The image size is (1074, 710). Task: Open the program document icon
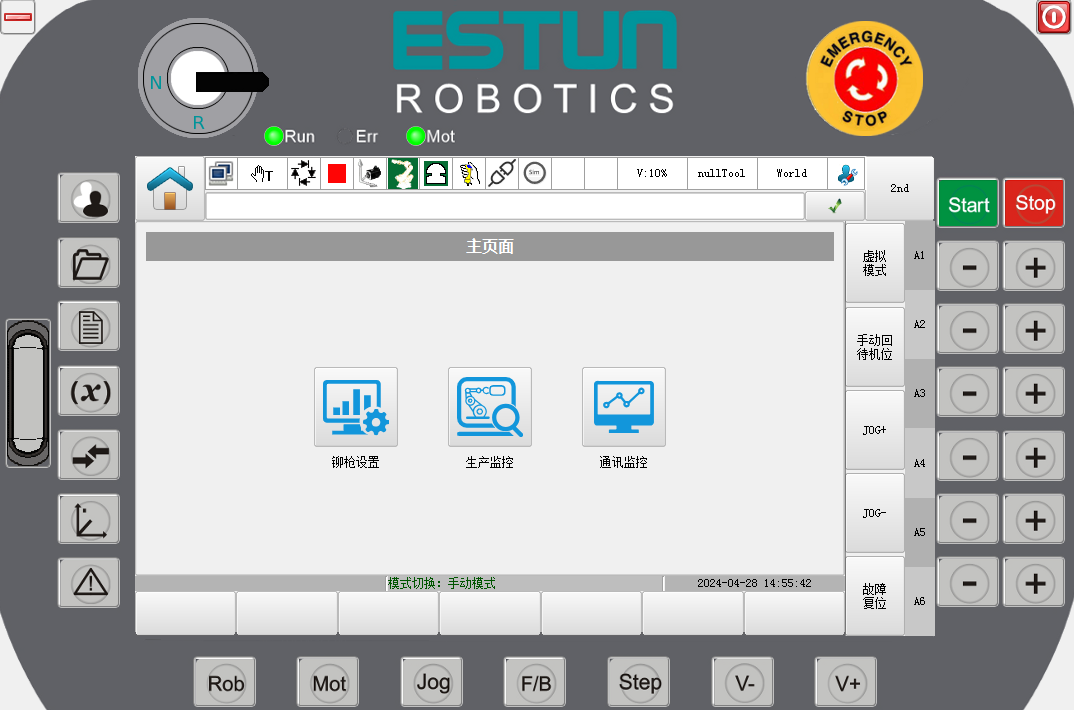tap(89, 327)
